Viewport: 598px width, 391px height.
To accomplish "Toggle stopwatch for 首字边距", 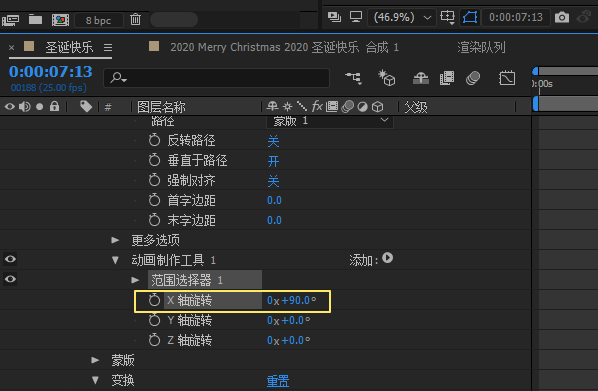I will [x=154, y=200].
